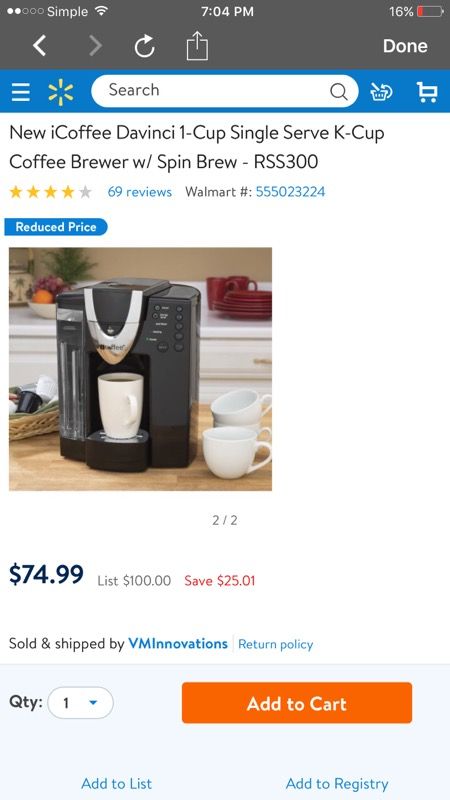
Task: Tap the search magnifier icon
Action: (x=338, y=91)
